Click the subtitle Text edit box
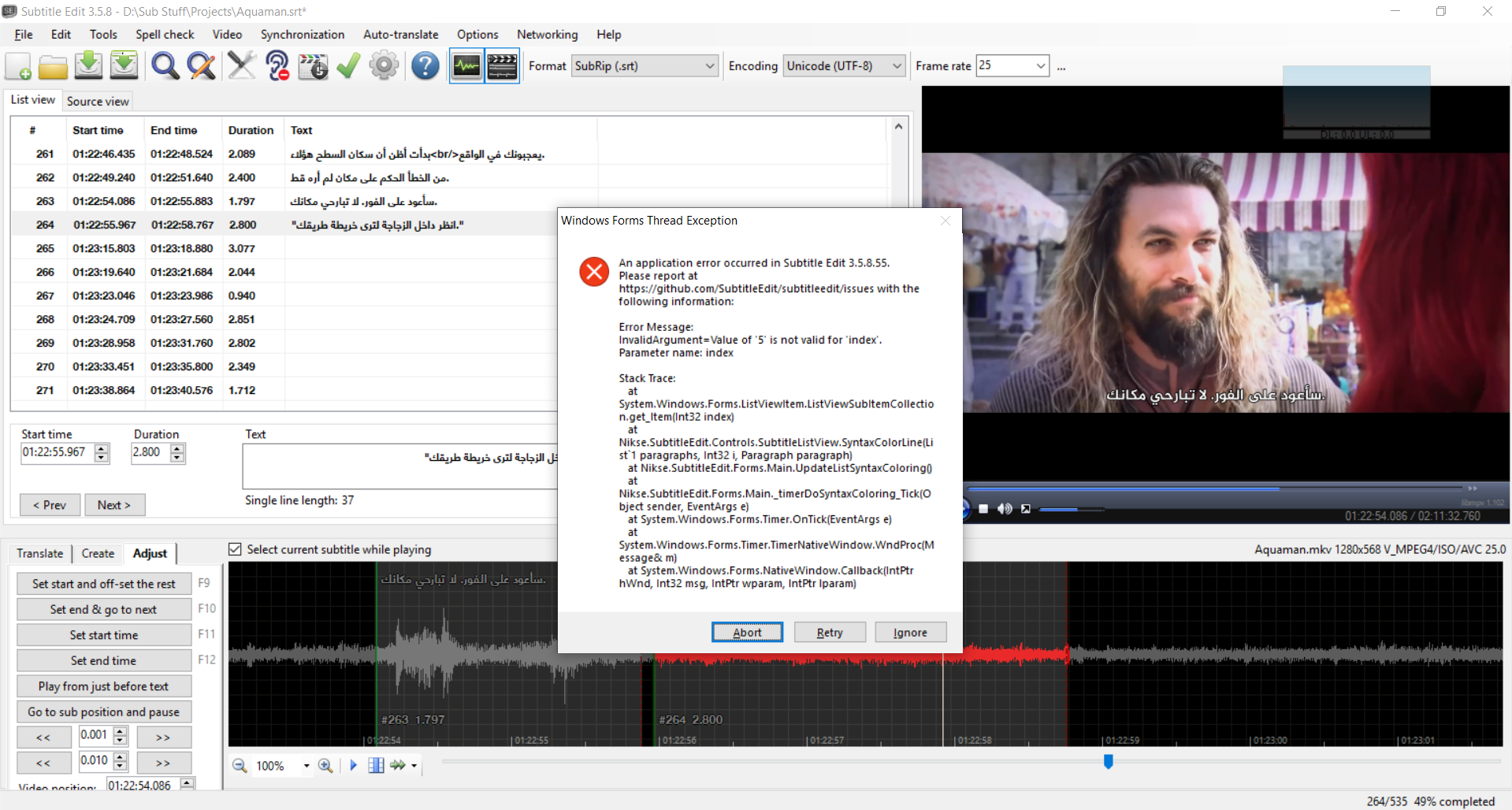Screen dimensions: 1512x810 click(400, 466)
